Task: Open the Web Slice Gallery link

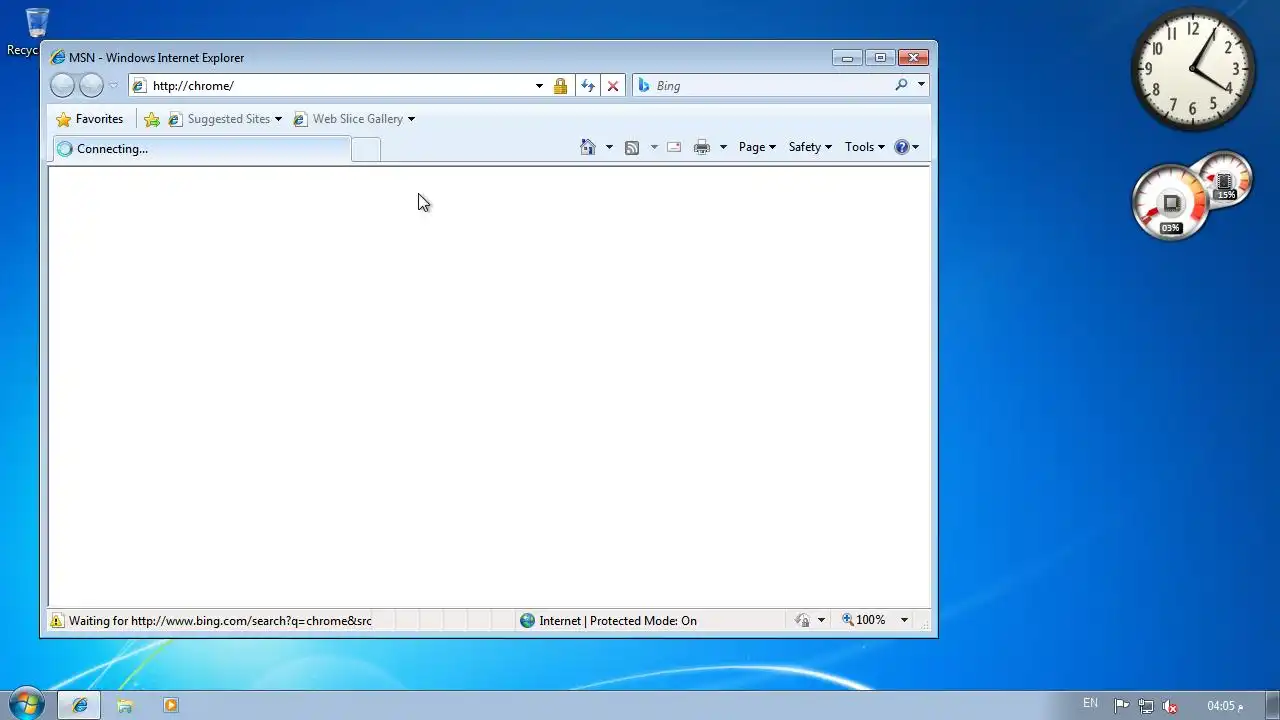Action: point(354,119)
